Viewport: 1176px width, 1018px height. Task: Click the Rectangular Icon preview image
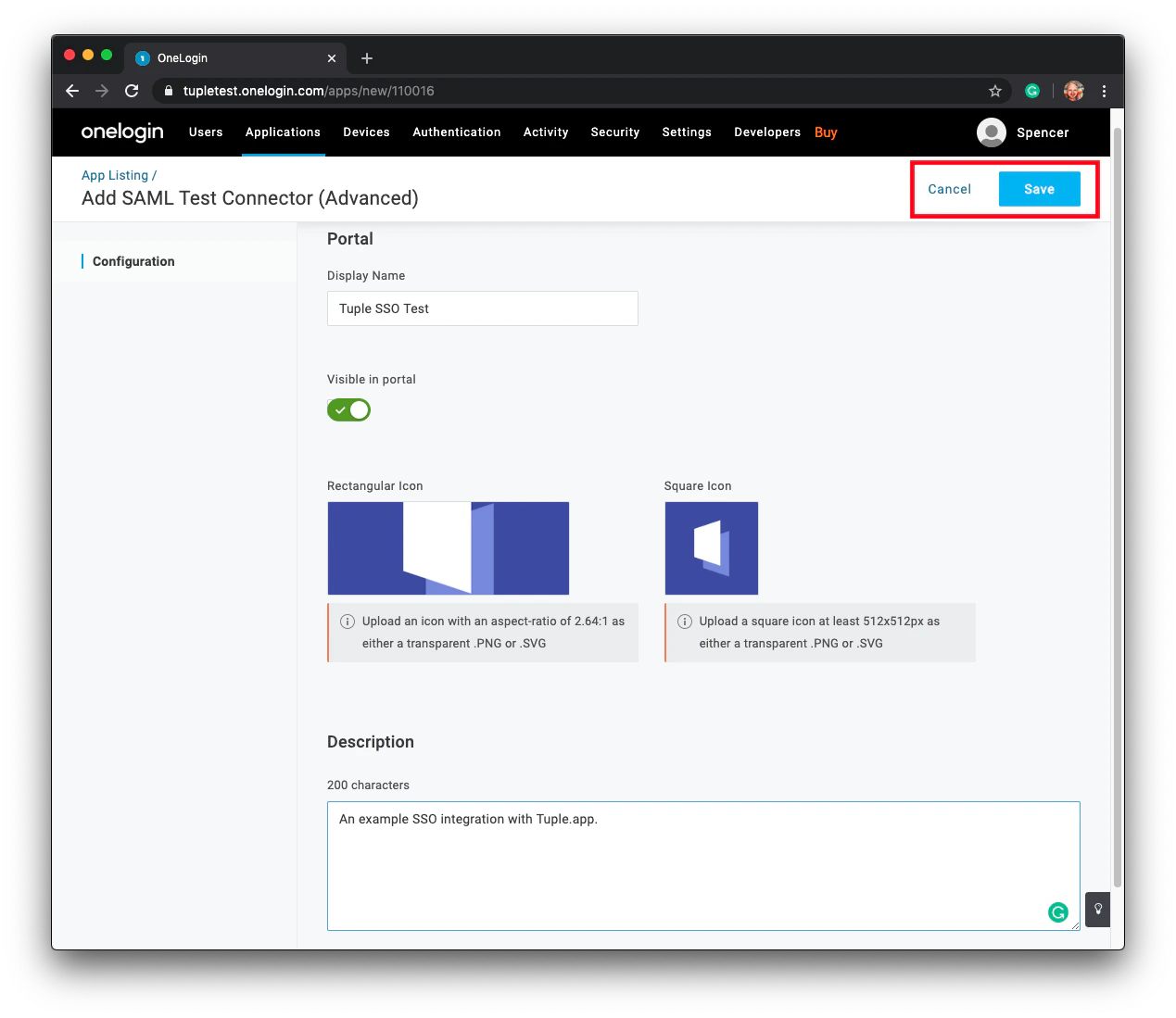[x=448, y=547]
